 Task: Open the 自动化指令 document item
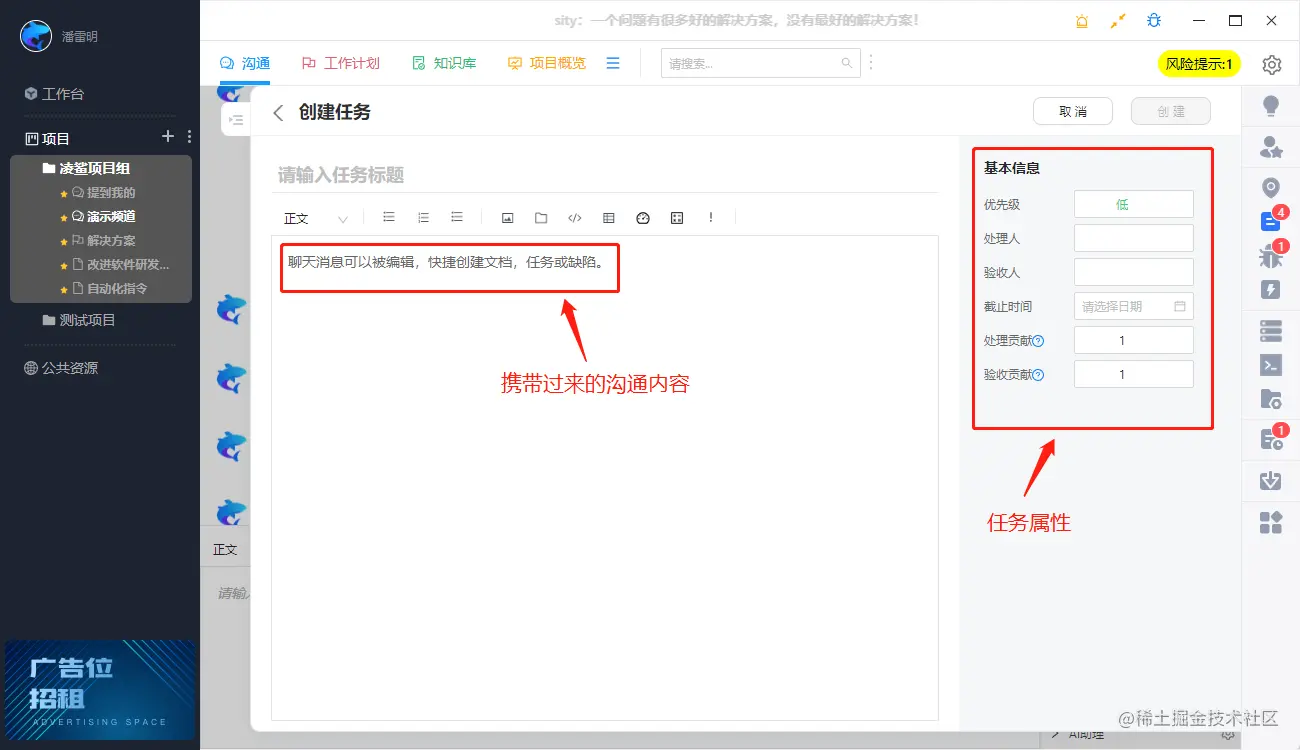110,289
